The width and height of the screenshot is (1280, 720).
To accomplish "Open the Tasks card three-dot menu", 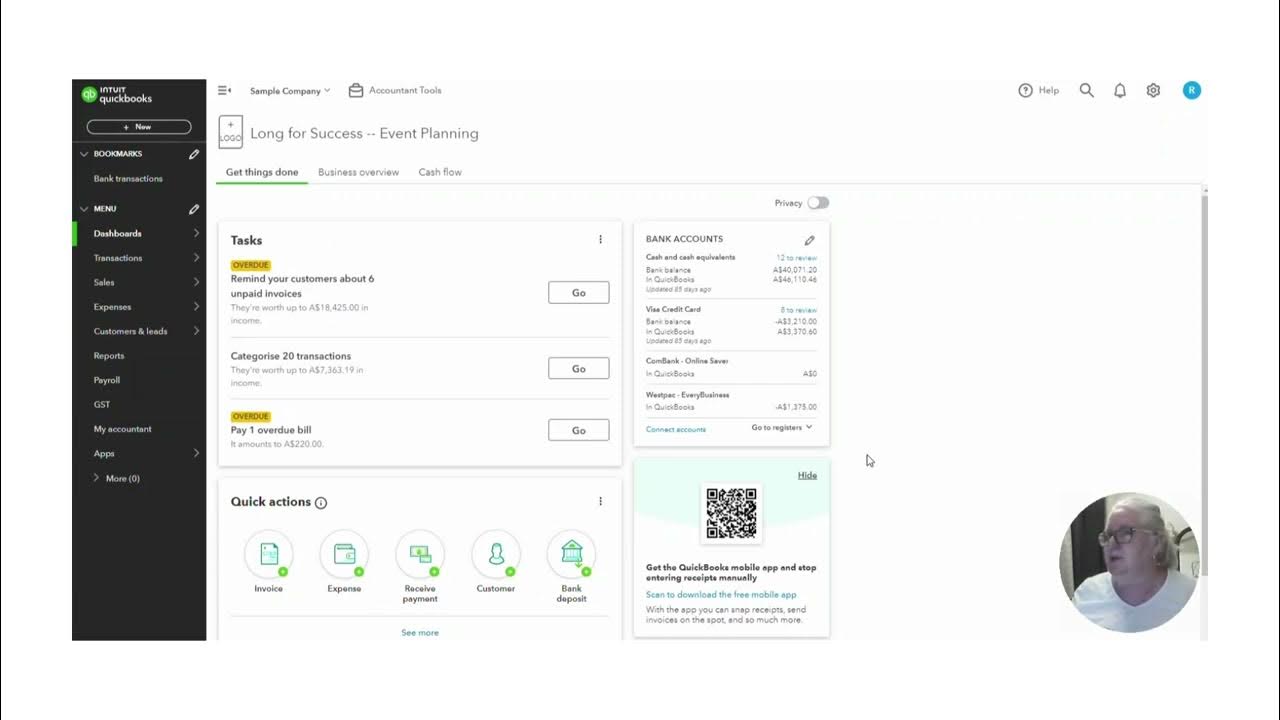I will [600, 239].
